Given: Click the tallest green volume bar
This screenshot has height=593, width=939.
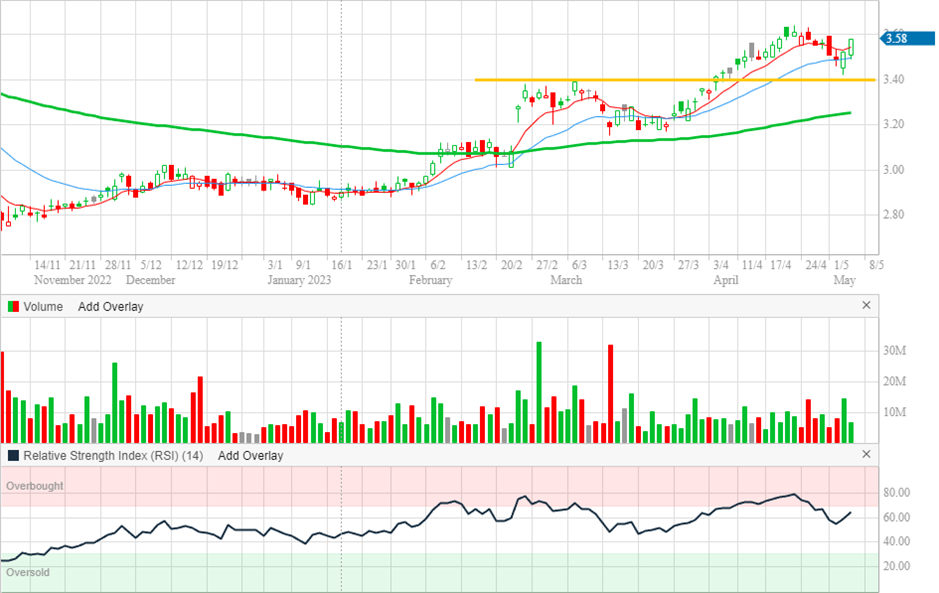Looking at the screenshot, I should pyautogui.click(x=538, y=392).
